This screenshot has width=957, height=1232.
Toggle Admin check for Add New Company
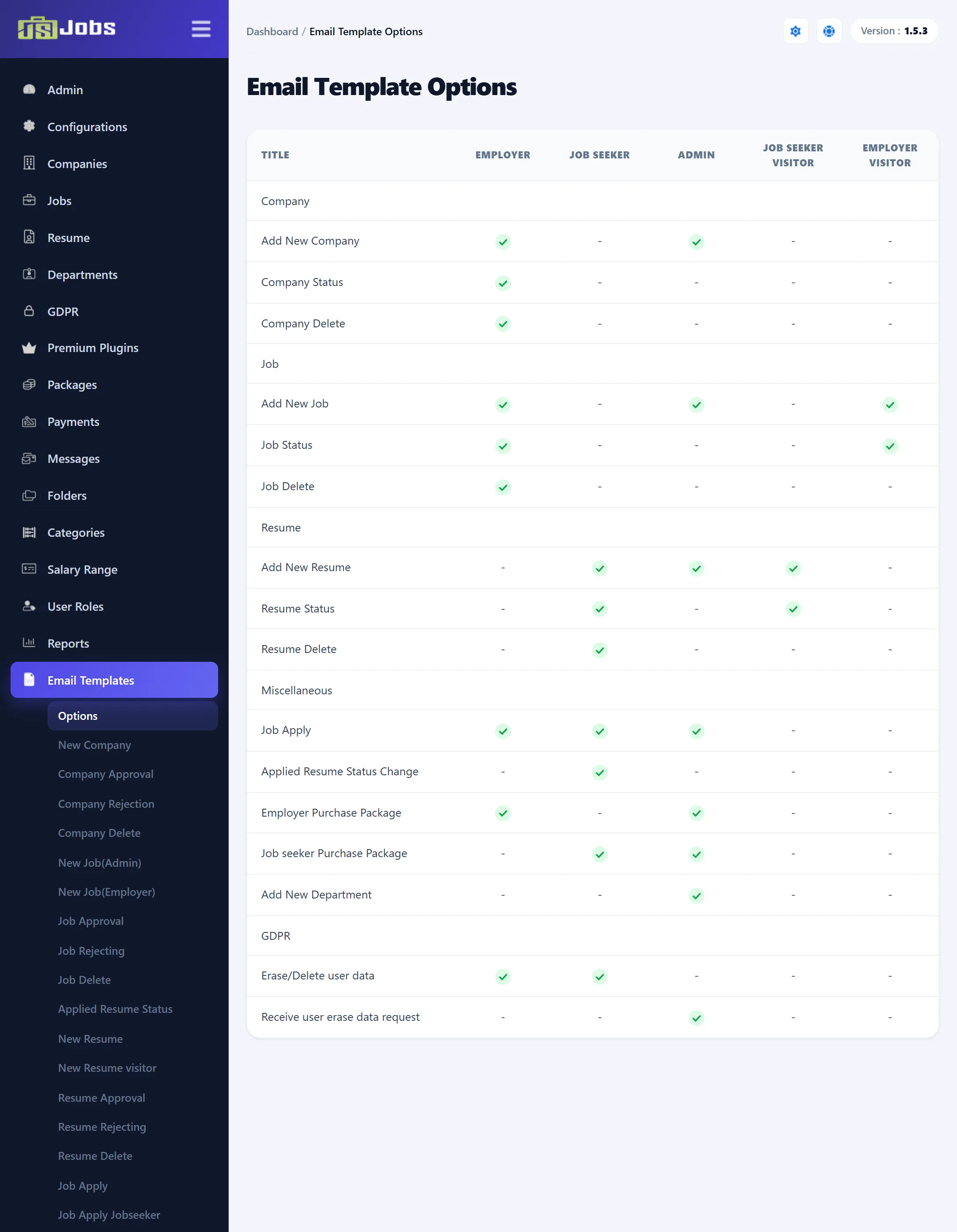tap(697, 242)
